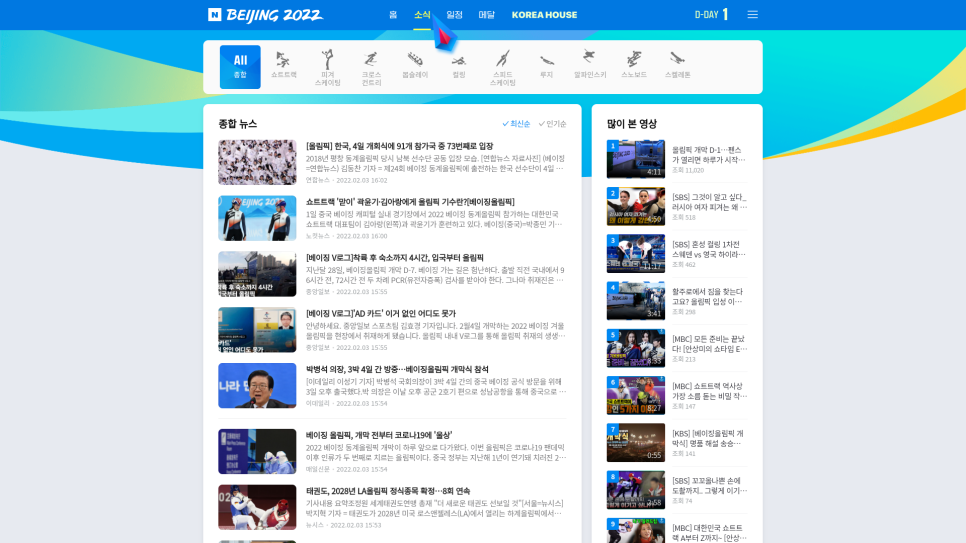Open thumbnail of 코로나19 '몸살' article

(x=257, y=451)
